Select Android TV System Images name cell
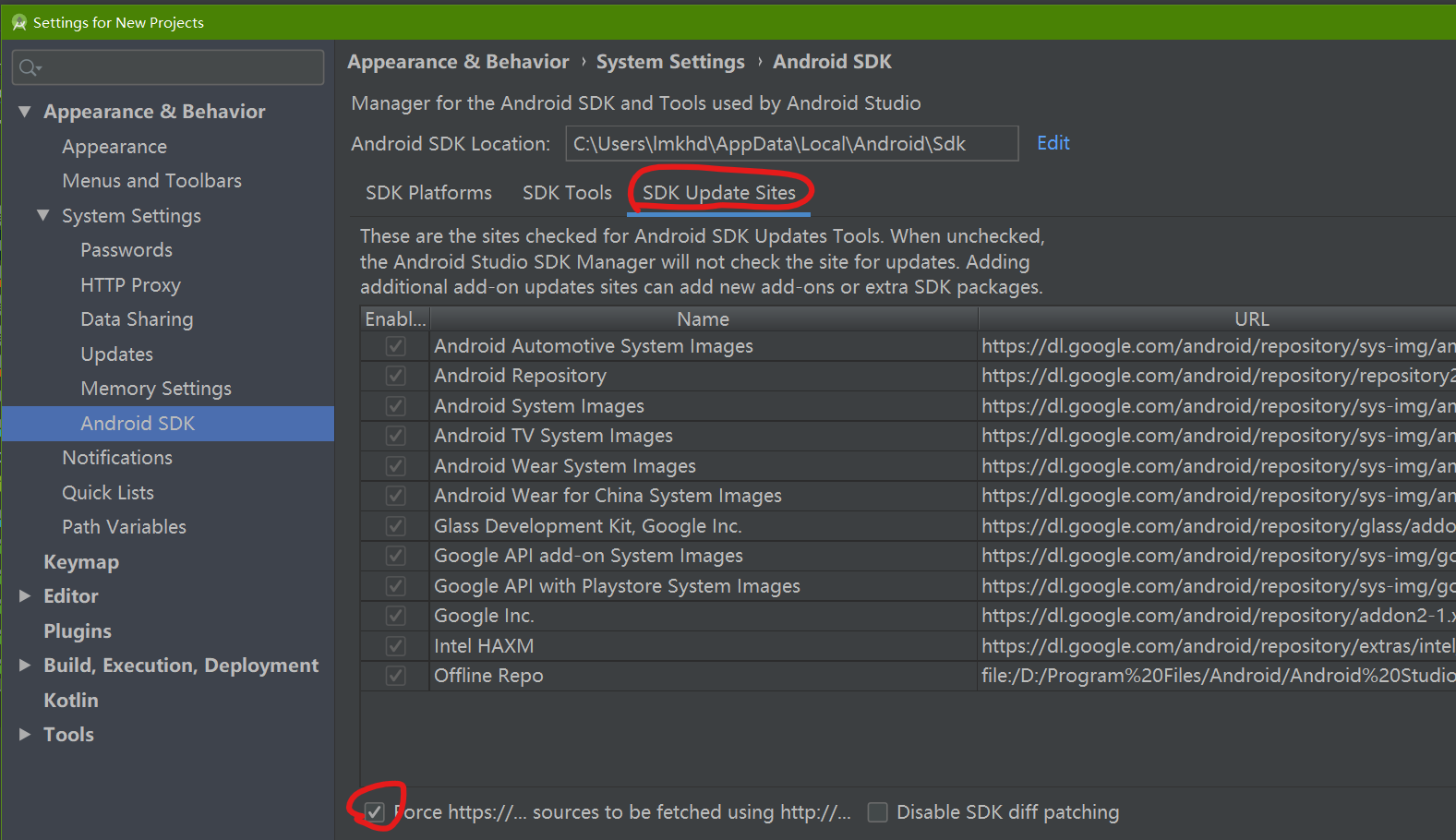The height and width of the screenshot is (840, 1456). click(x=704, y=436)
